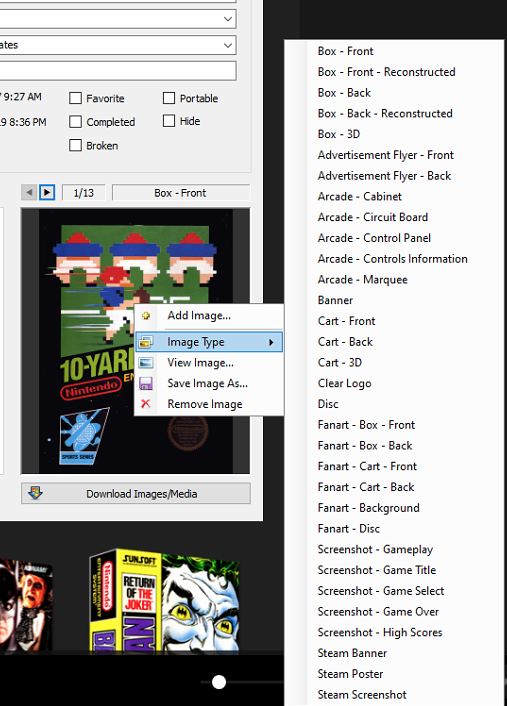Toggle the Hide checkbox
Image resolution: width=507 pixels, height=706 pixels.
pyautogui.click(x=169, y=121)
